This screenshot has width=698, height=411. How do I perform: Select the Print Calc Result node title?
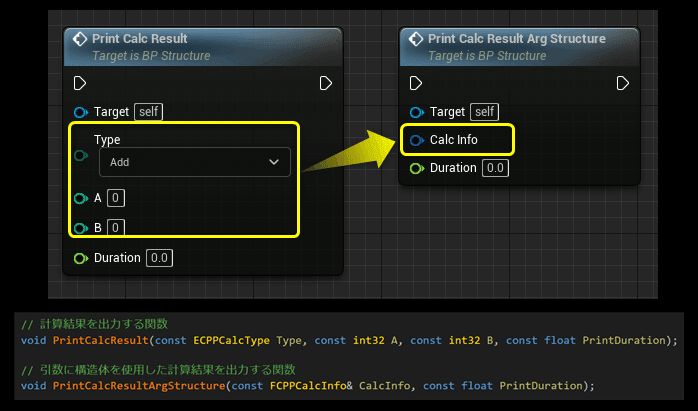[139, 39]
